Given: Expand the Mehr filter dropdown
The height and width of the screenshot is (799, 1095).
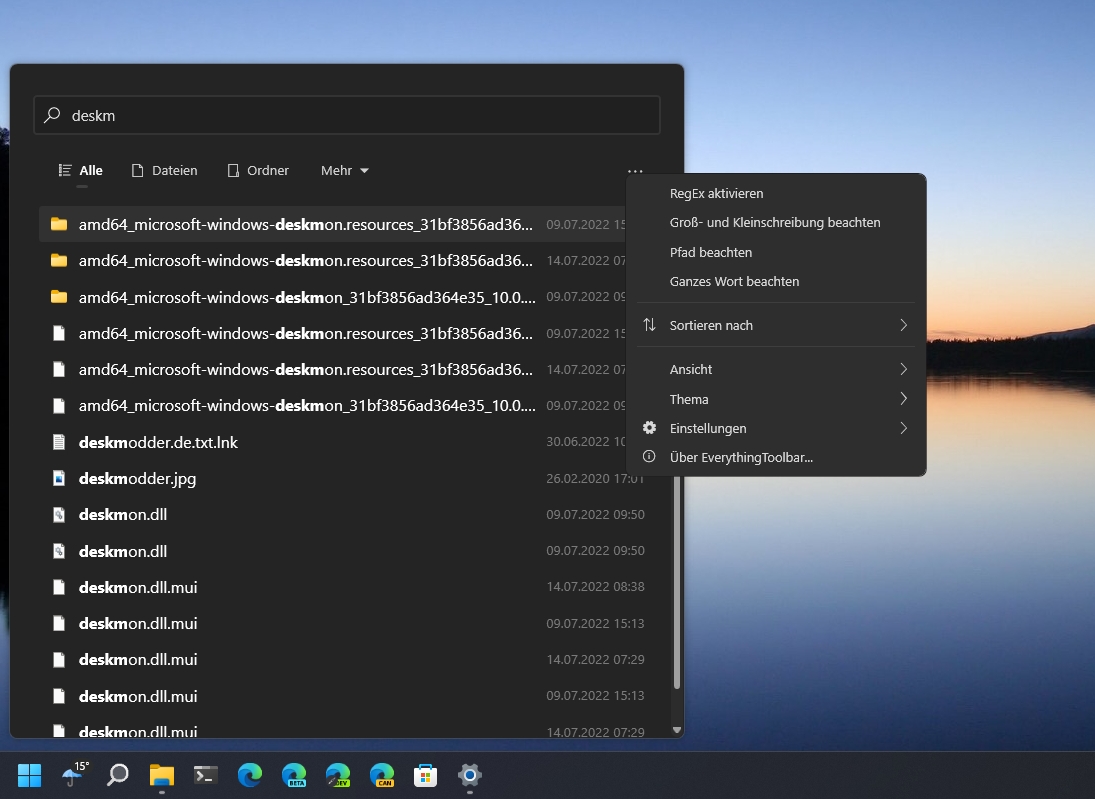Looking at the screenshot, I should (344, 170).
